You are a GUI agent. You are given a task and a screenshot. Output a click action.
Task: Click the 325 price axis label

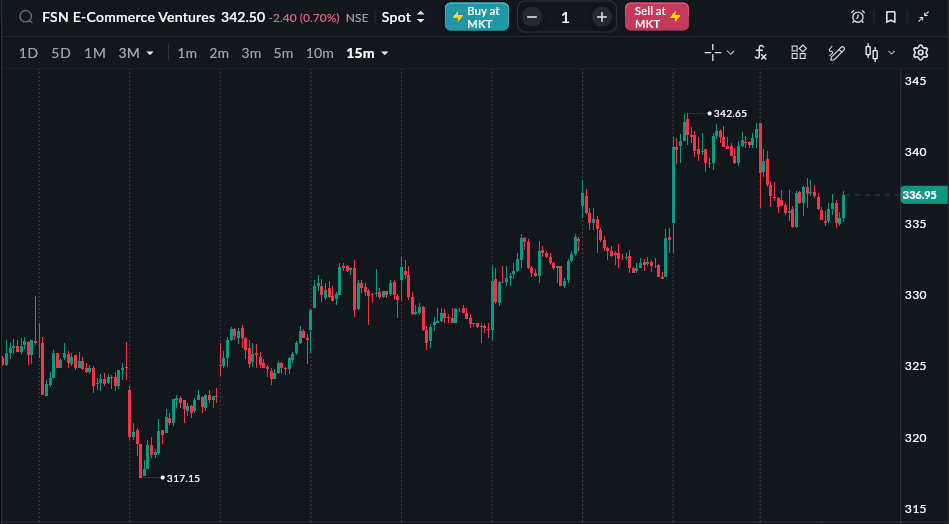(x=915, y=366)
